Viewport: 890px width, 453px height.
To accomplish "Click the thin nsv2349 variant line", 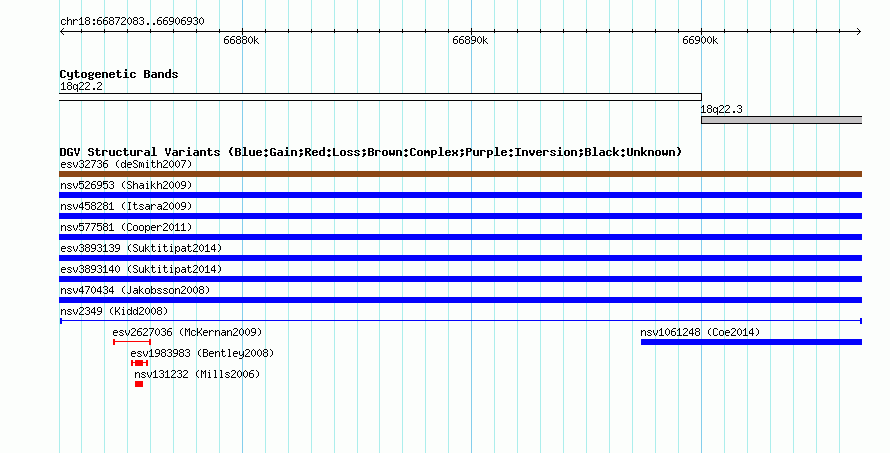I will [x=460, y=321].
